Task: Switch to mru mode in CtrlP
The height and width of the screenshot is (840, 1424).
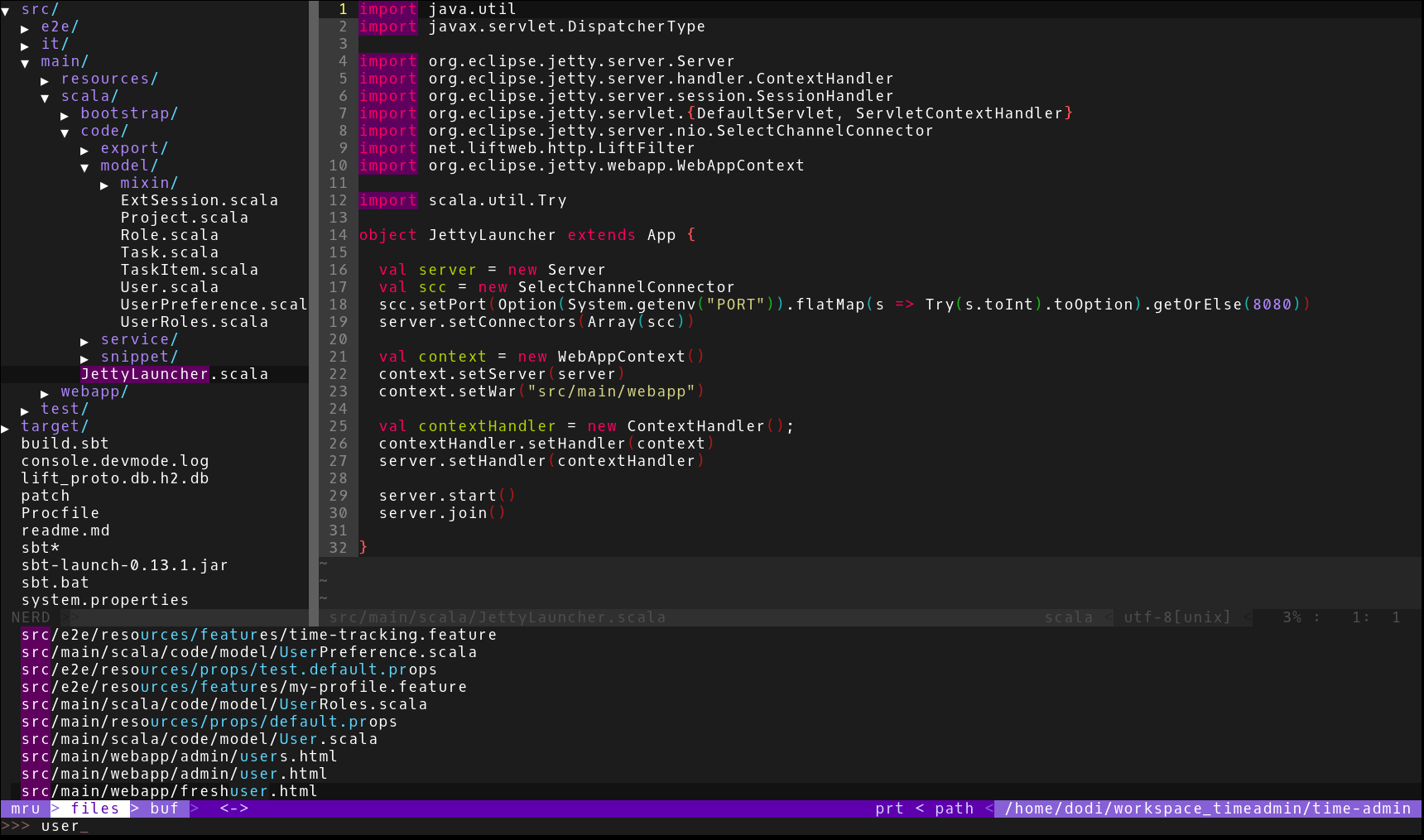Action: [x=26, y=809]
